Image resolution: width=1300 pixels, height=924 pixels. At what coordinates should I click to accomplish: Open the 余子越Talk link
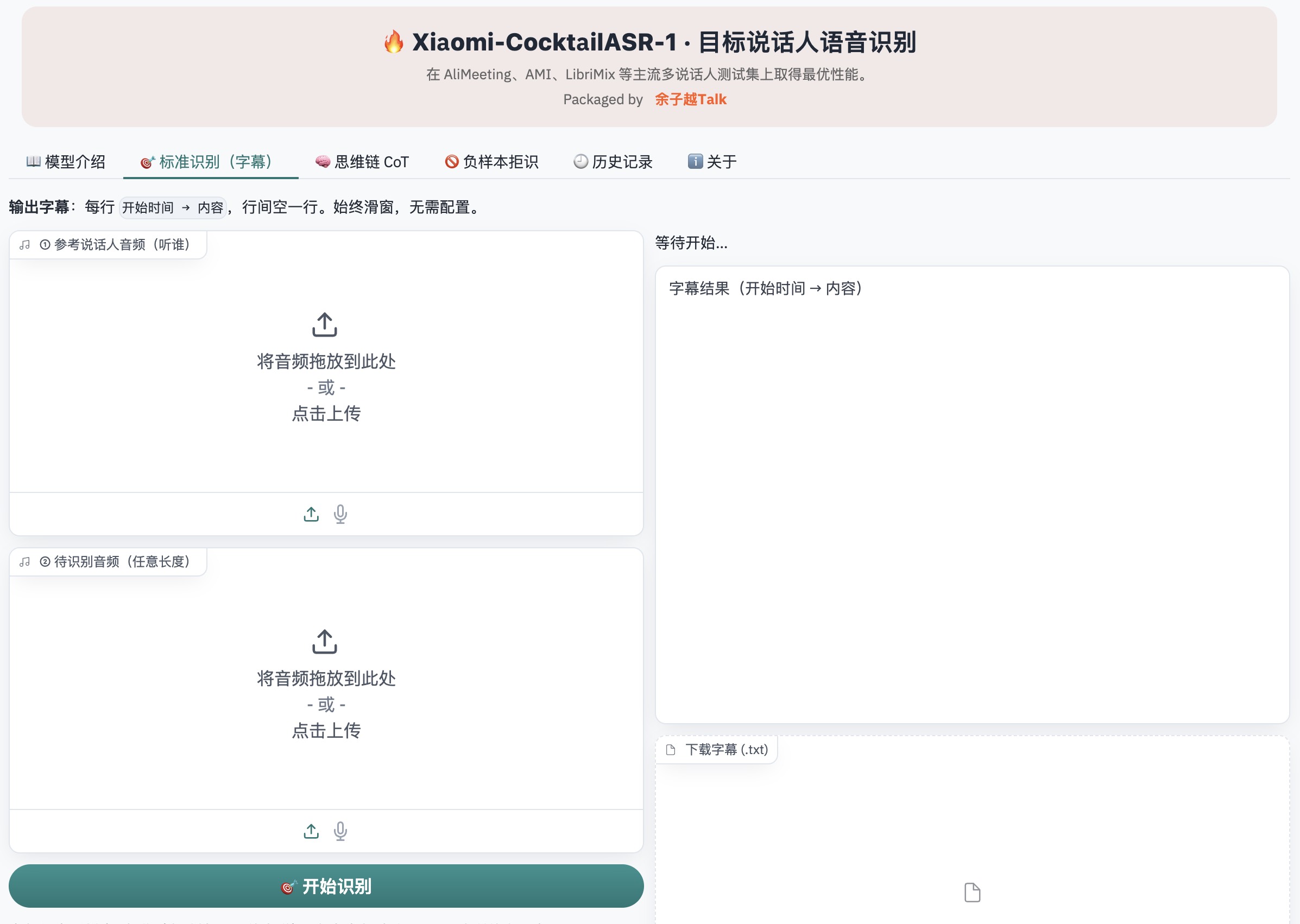click(x=690, y=99)
